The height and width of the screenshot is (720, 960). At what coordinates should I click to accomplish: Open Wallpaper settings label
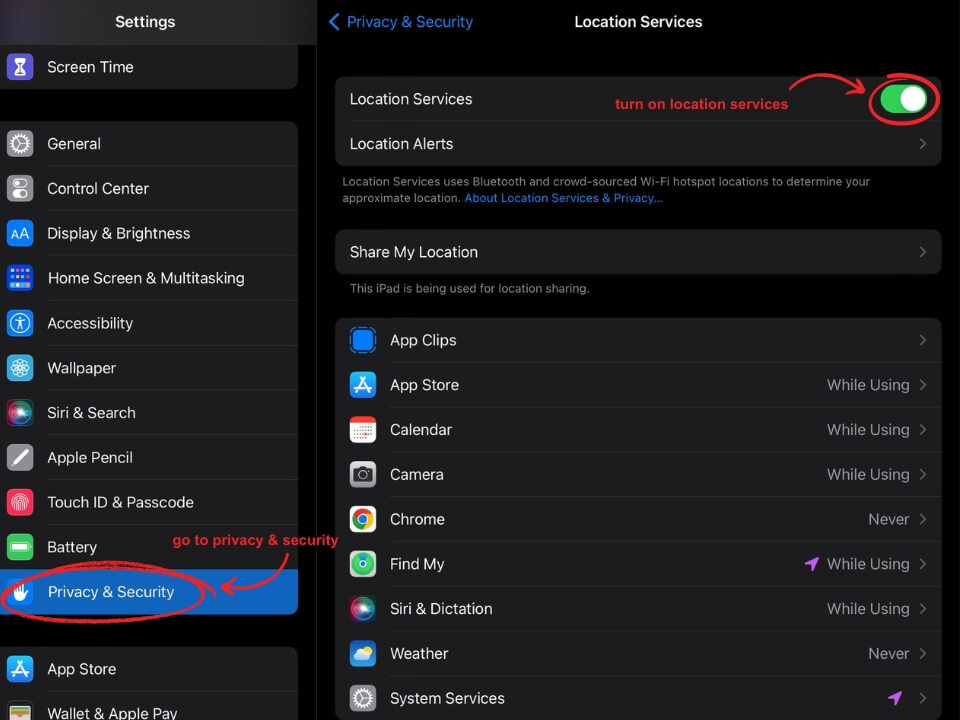[81, 368]
